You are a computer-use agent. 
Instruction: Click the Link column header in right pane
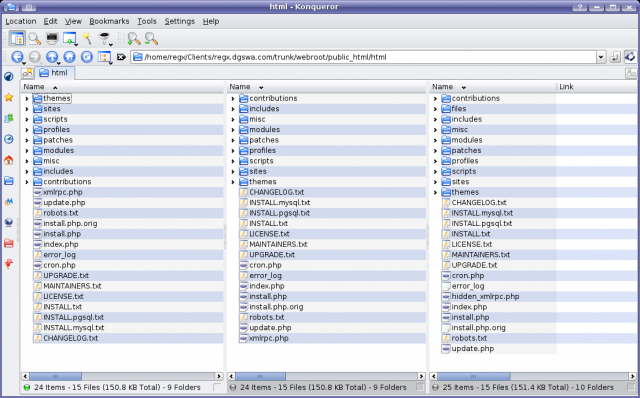pyautogui.click(x=597, y=87)
